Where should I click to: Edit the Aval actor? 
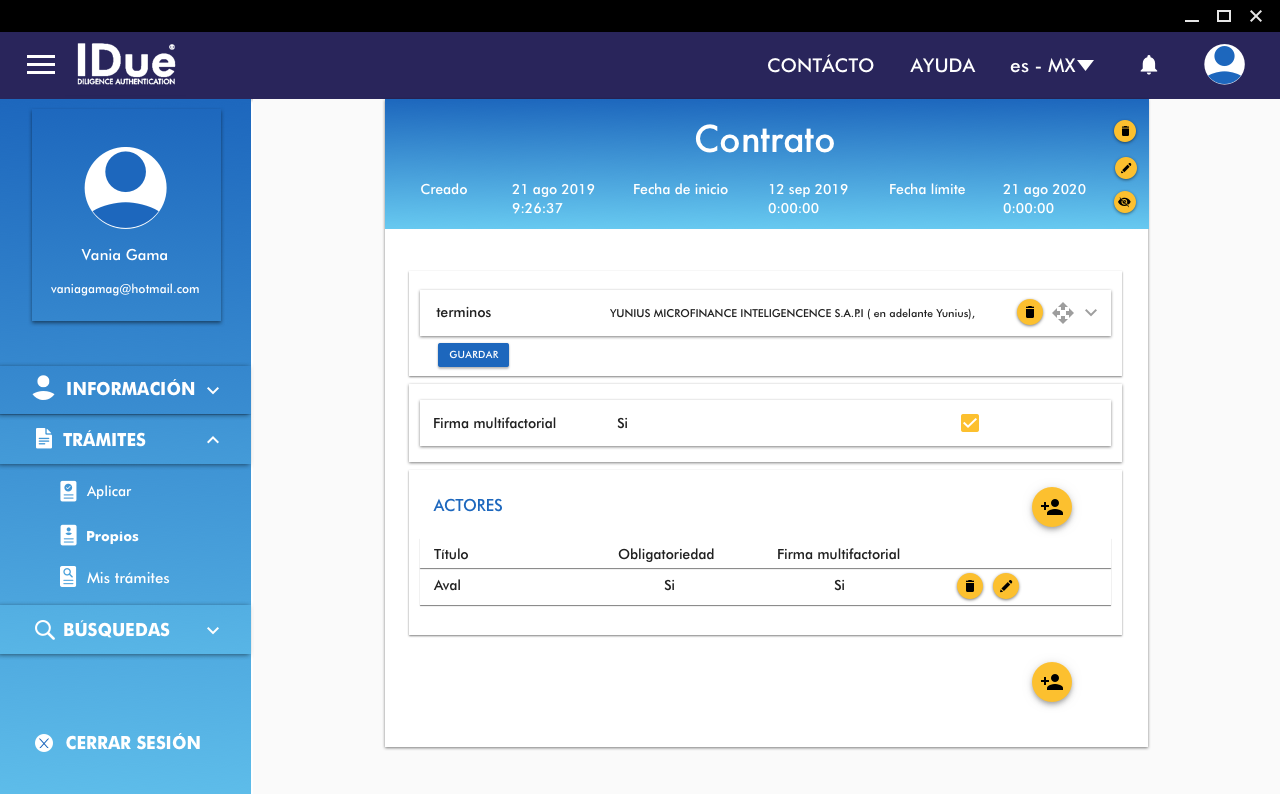[1006, 586]
